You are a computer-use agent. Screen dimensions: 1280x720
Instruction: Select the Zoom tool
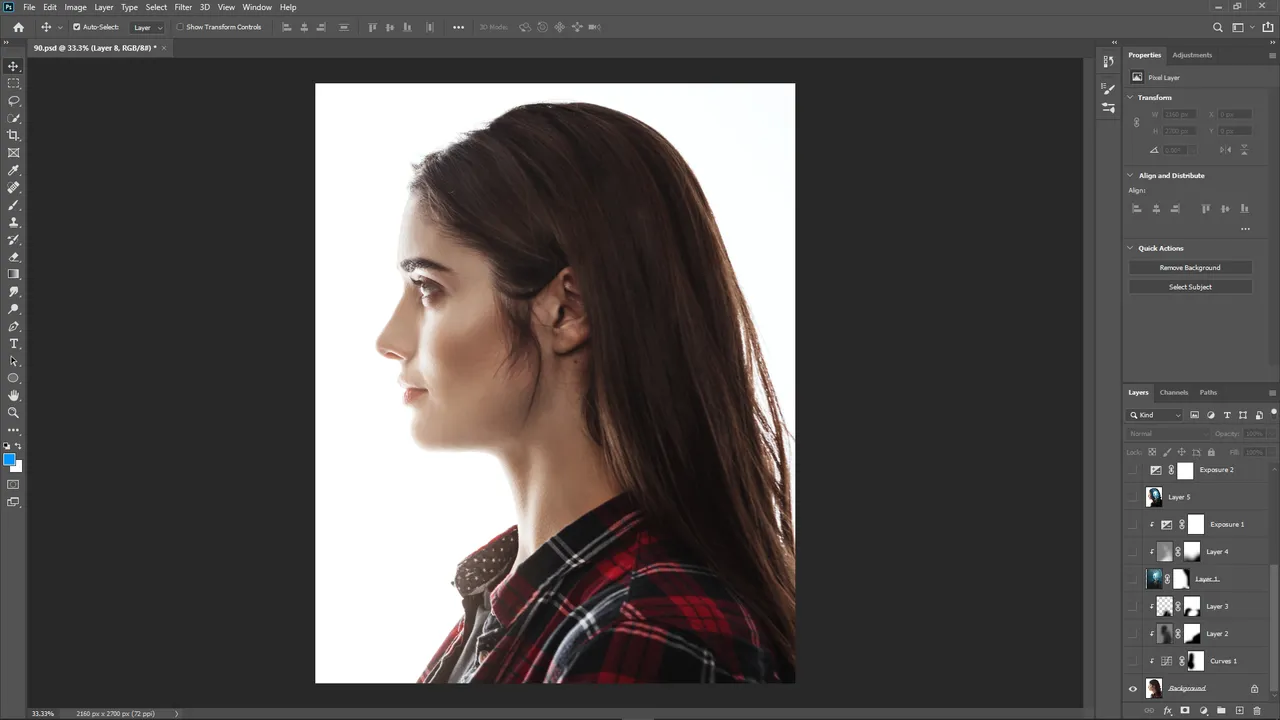click(x=13, y=413)
